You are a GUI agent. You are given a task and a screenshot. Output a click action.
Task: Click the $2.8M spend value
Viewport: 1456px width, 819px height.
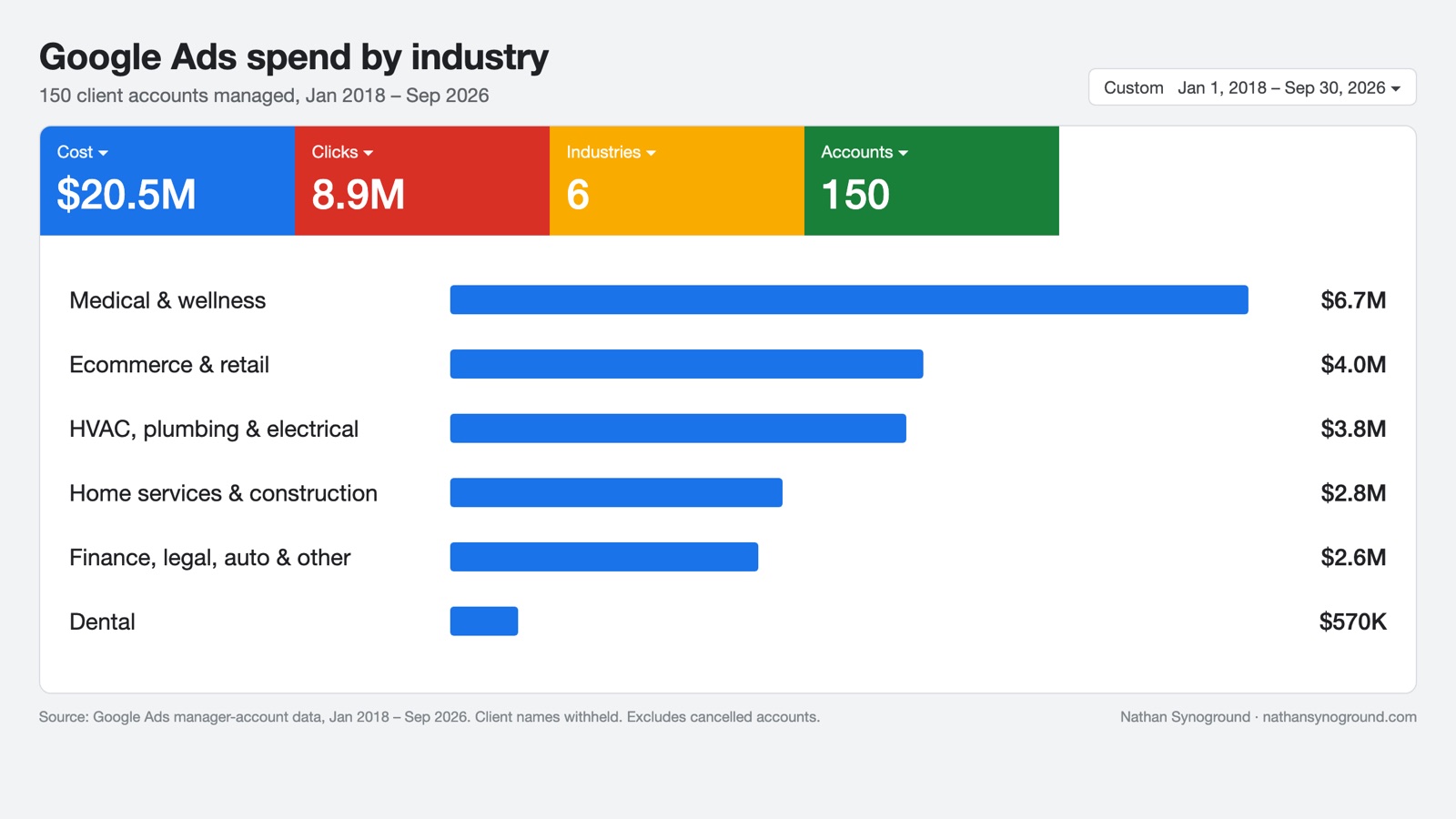1353,493
